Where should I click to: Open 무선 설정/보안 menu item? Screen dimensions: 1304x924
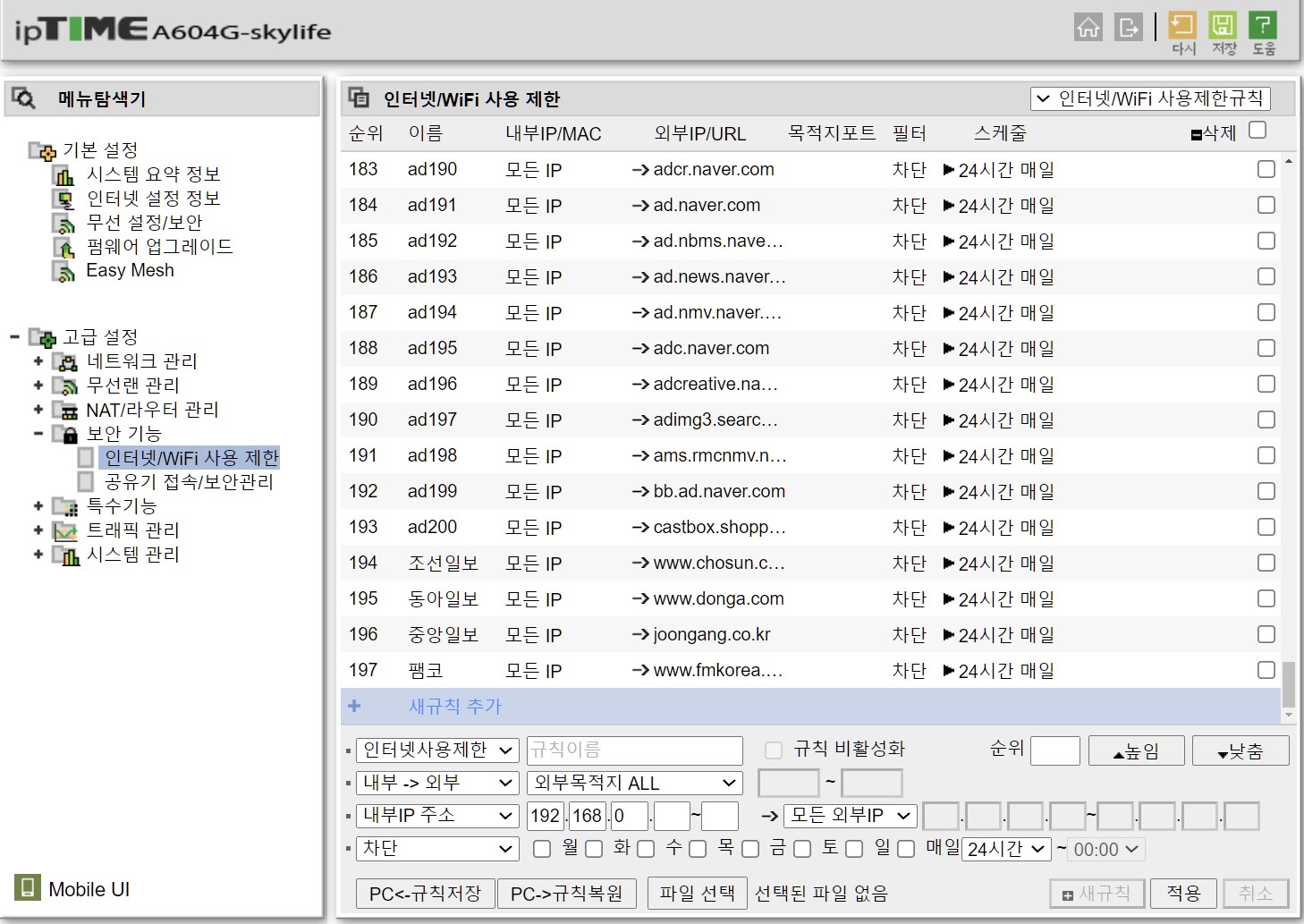[x=144, y=223]
